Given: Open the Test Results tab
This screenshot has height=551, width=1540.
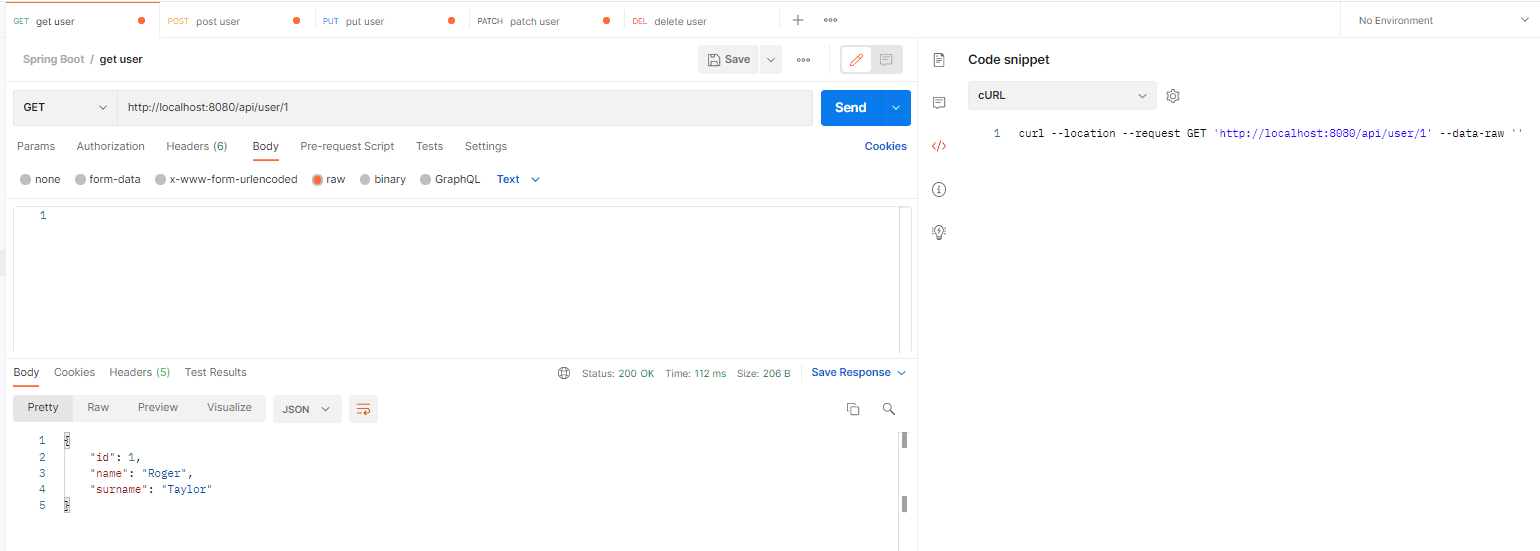Looking at the screenshot, I should 216,373.
